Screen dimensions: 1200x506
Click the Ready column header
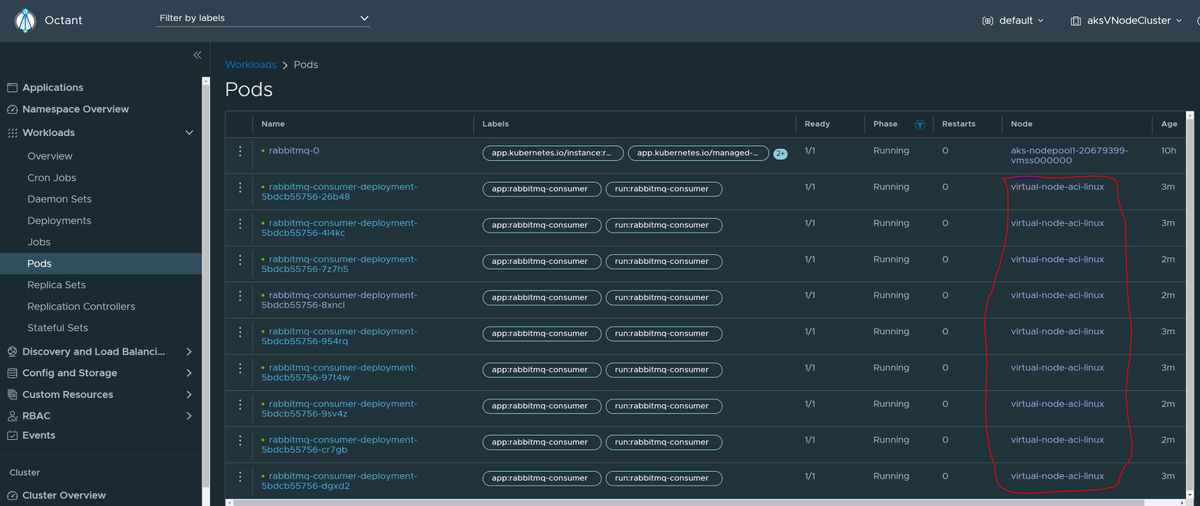tap(817, 124)
